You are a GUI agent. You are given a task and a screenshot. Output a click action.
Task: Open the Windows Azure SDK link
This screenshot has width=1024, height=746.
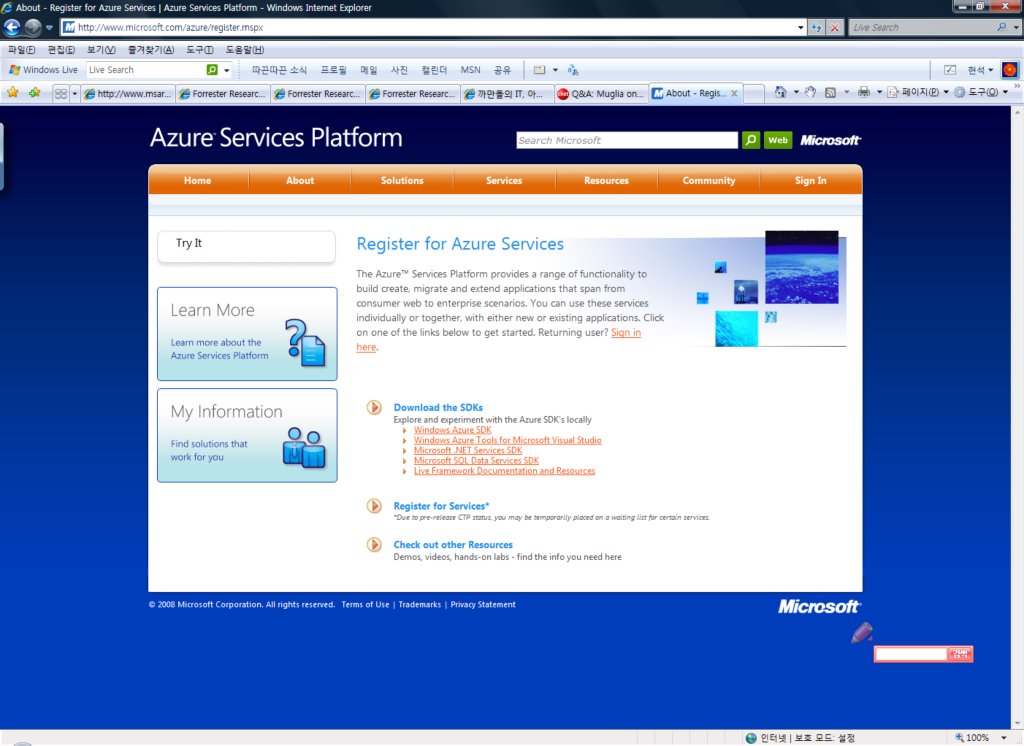tap(453, 430)
